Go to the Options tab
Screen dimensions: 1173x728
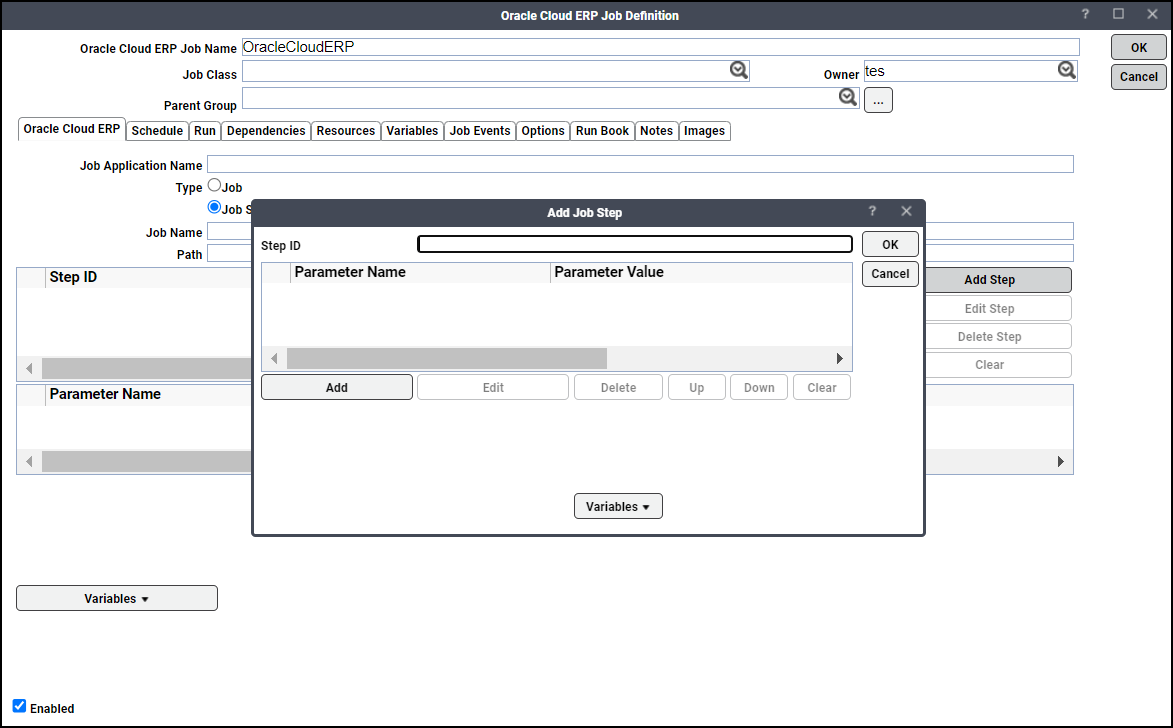point(543,131)
